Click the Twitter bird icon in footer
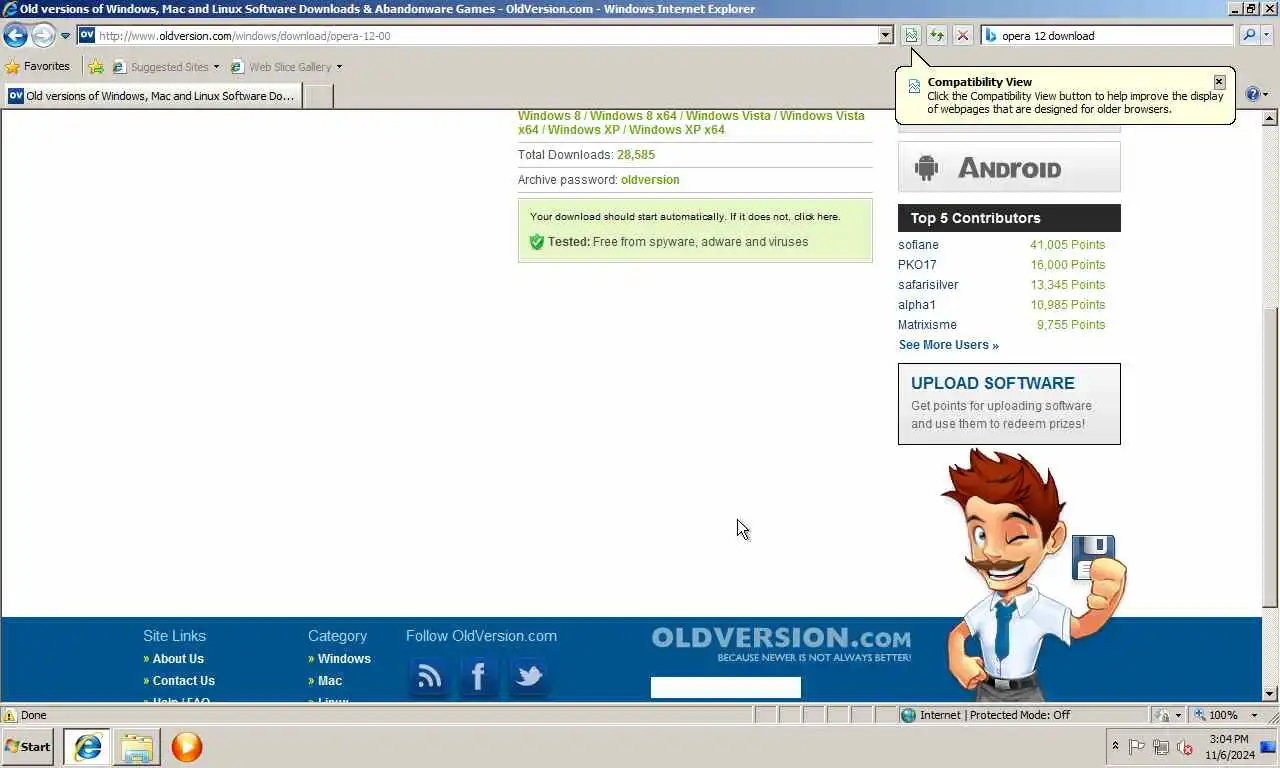The width and height of the screenshot is (1280, 768). (528, 677)
